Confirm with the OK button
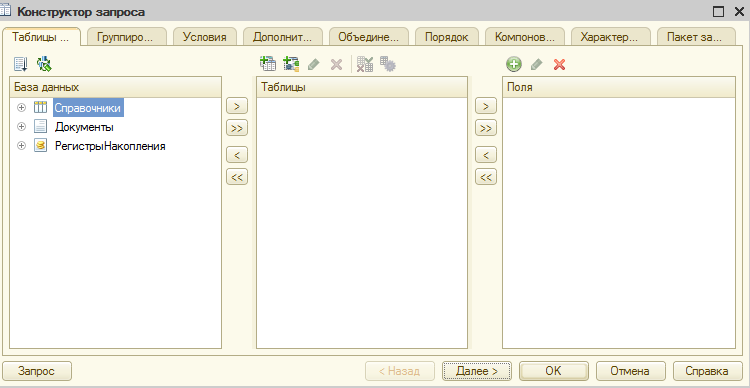Viewport: 750px width, 388px height. [x=554, y=371]
